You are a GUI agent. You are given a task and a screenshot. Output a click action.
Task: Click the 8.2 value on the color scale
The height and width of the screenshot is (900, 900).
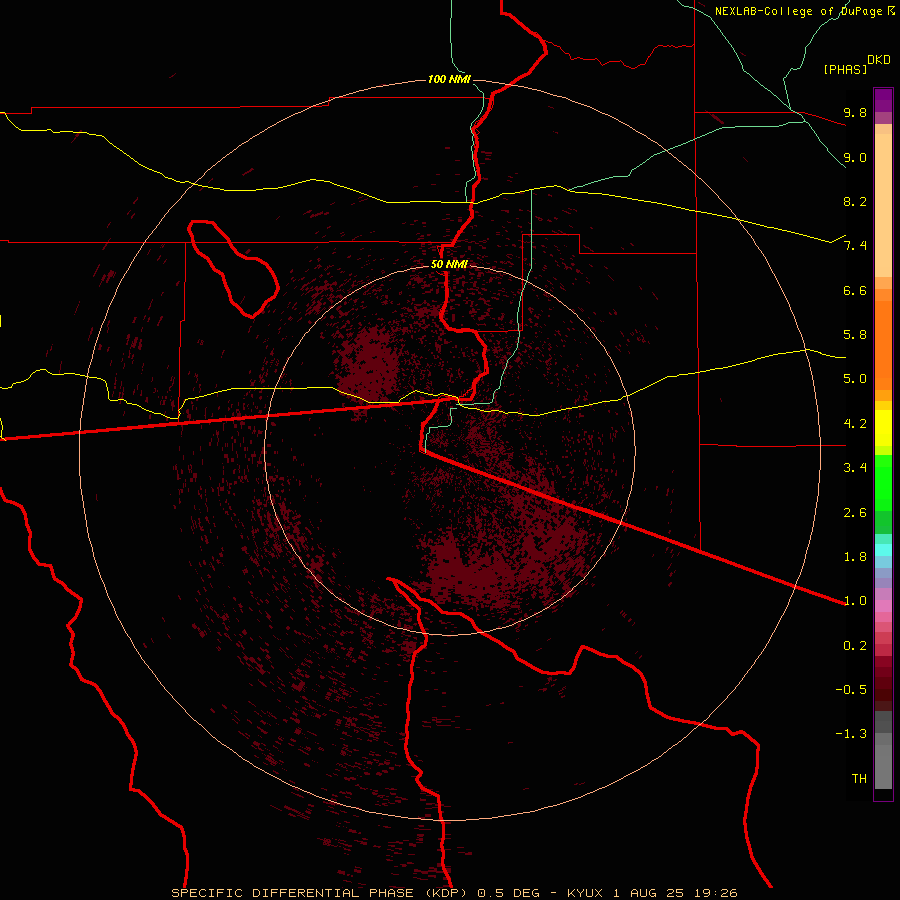[855, 201]
